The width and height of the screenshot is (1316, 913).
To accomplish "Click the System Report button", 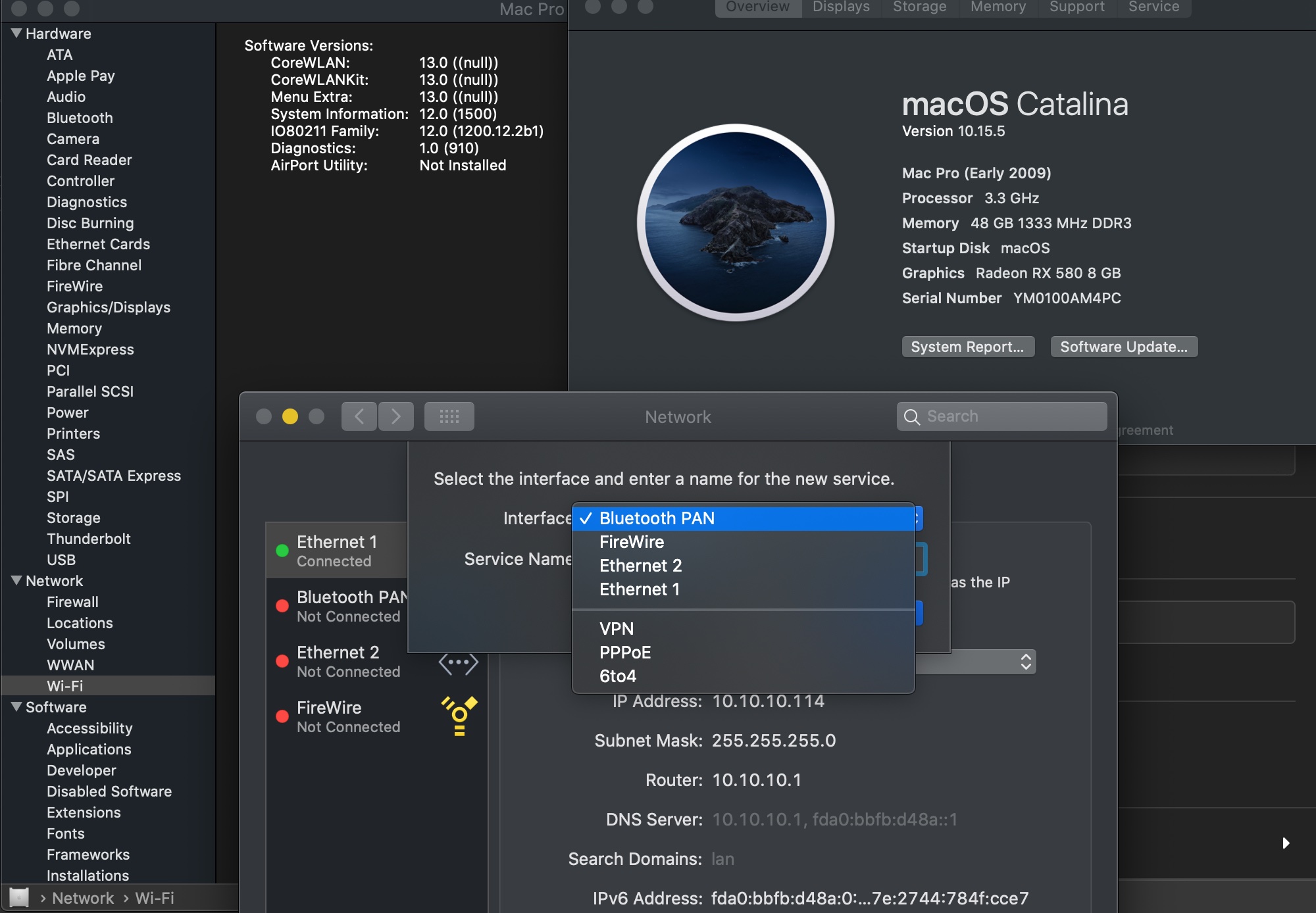I will click(968, 347).
